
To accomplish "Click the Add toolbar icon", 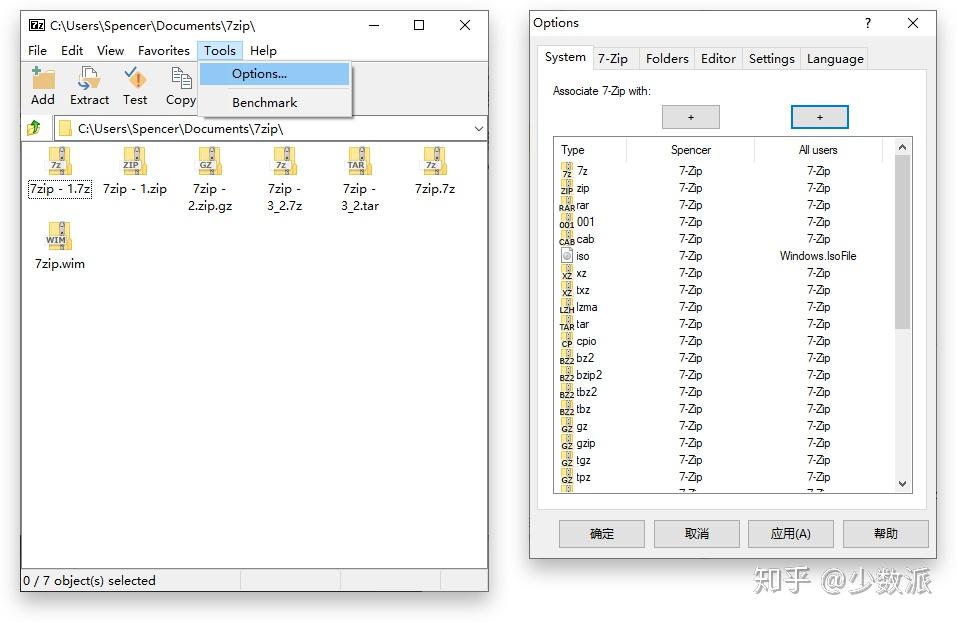I will pos(43,79).
